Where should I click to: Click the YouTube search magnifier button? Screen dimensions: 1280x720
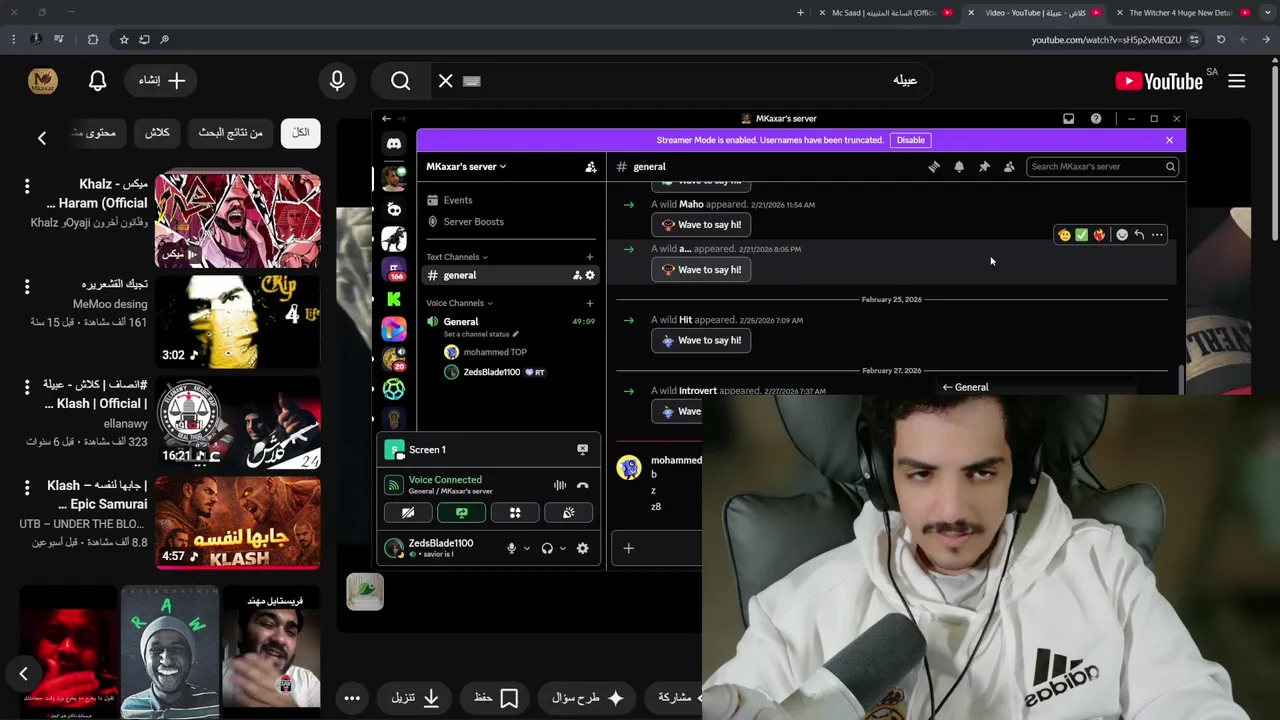click(401, 81)
